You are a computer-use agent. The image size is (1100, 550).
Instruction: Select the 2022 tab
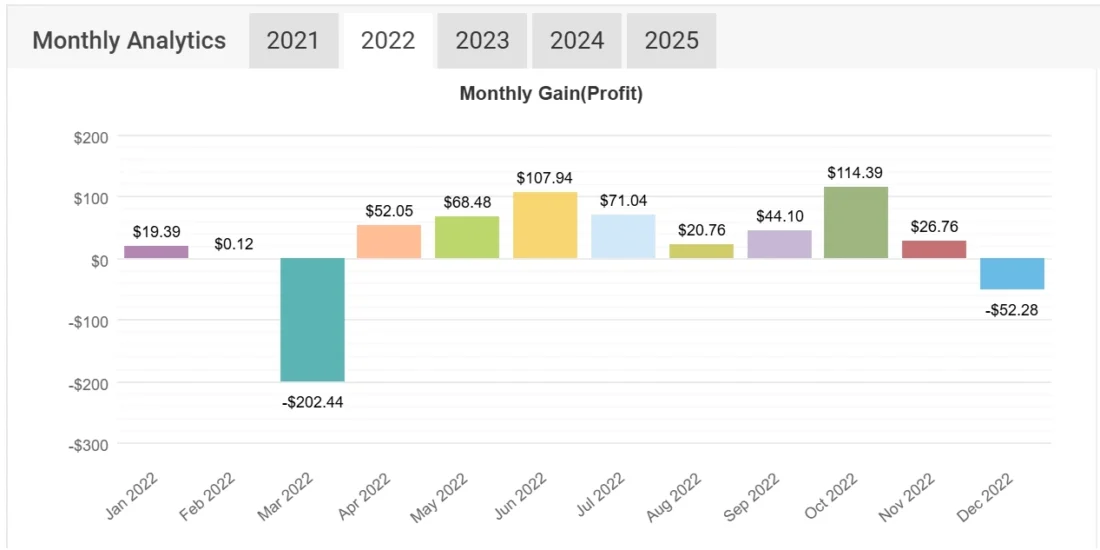(388, 41)
